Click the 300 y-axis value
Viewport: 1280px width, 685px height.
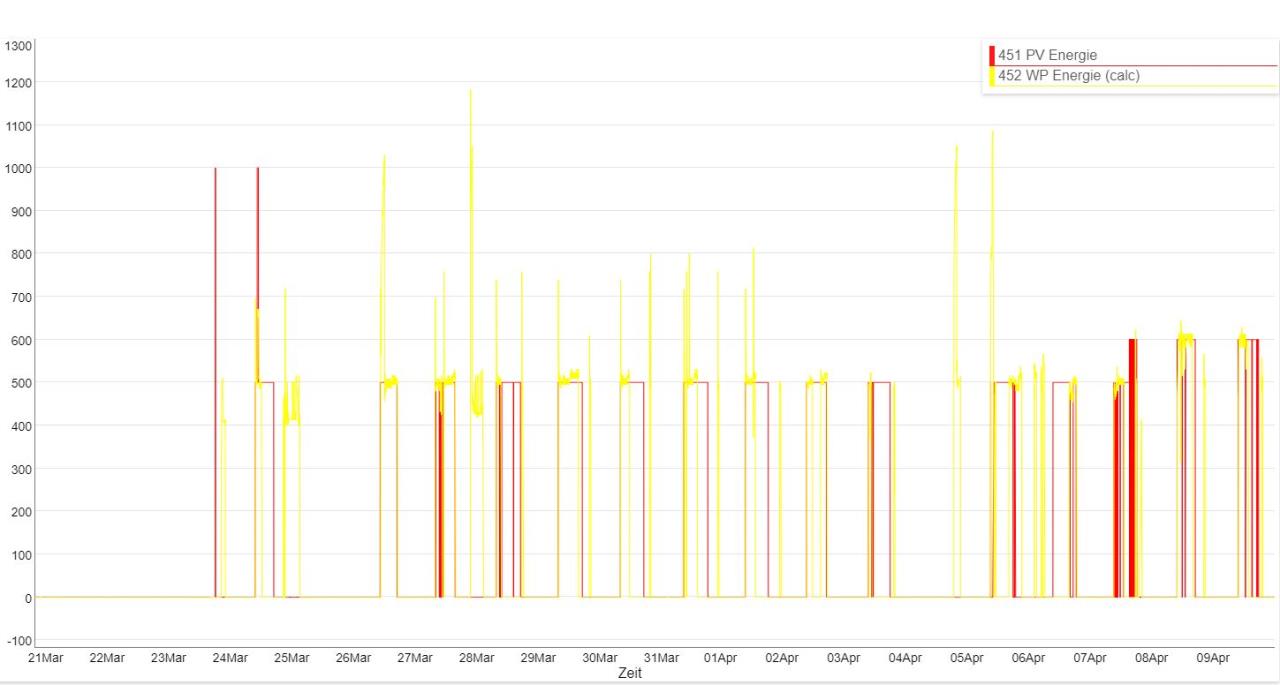tap(22, 469)
